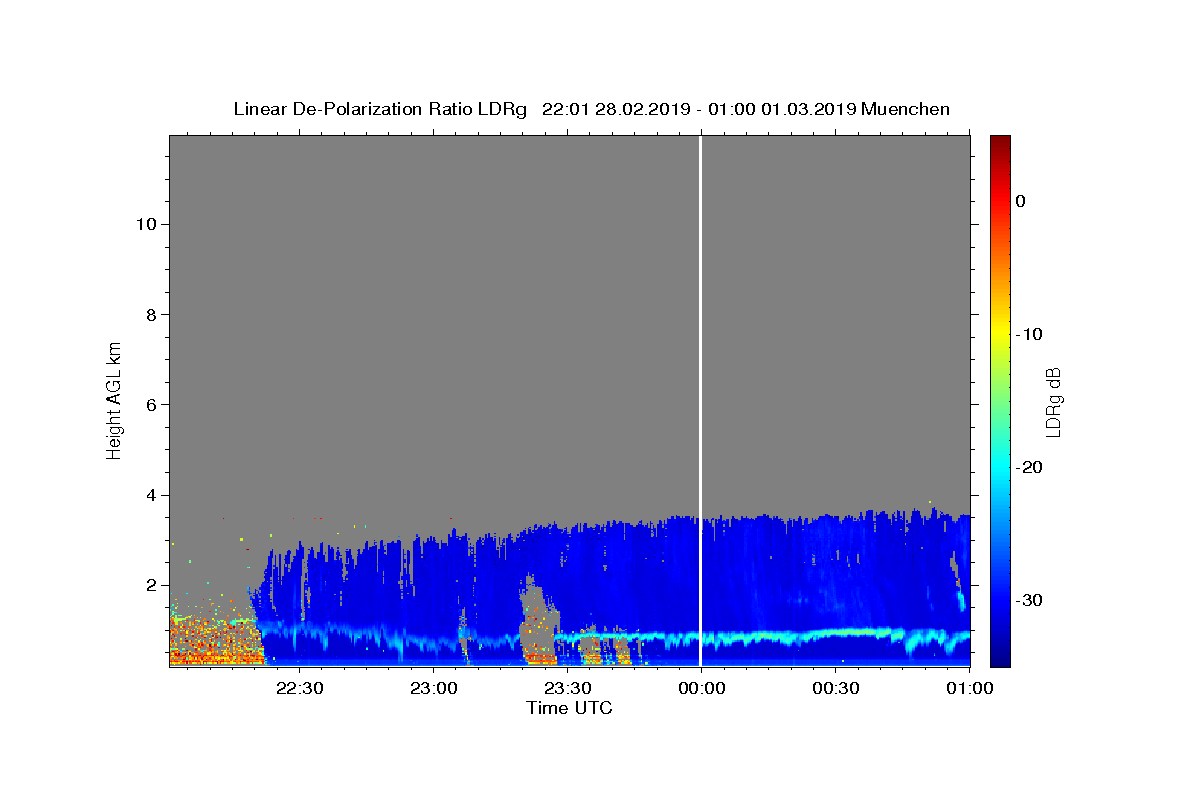This screenshot has width=1200, height=800.
Task: Click the plot title 'Linear De-Polarization Ratio LDRg'
Action: (x=380, y=109)
